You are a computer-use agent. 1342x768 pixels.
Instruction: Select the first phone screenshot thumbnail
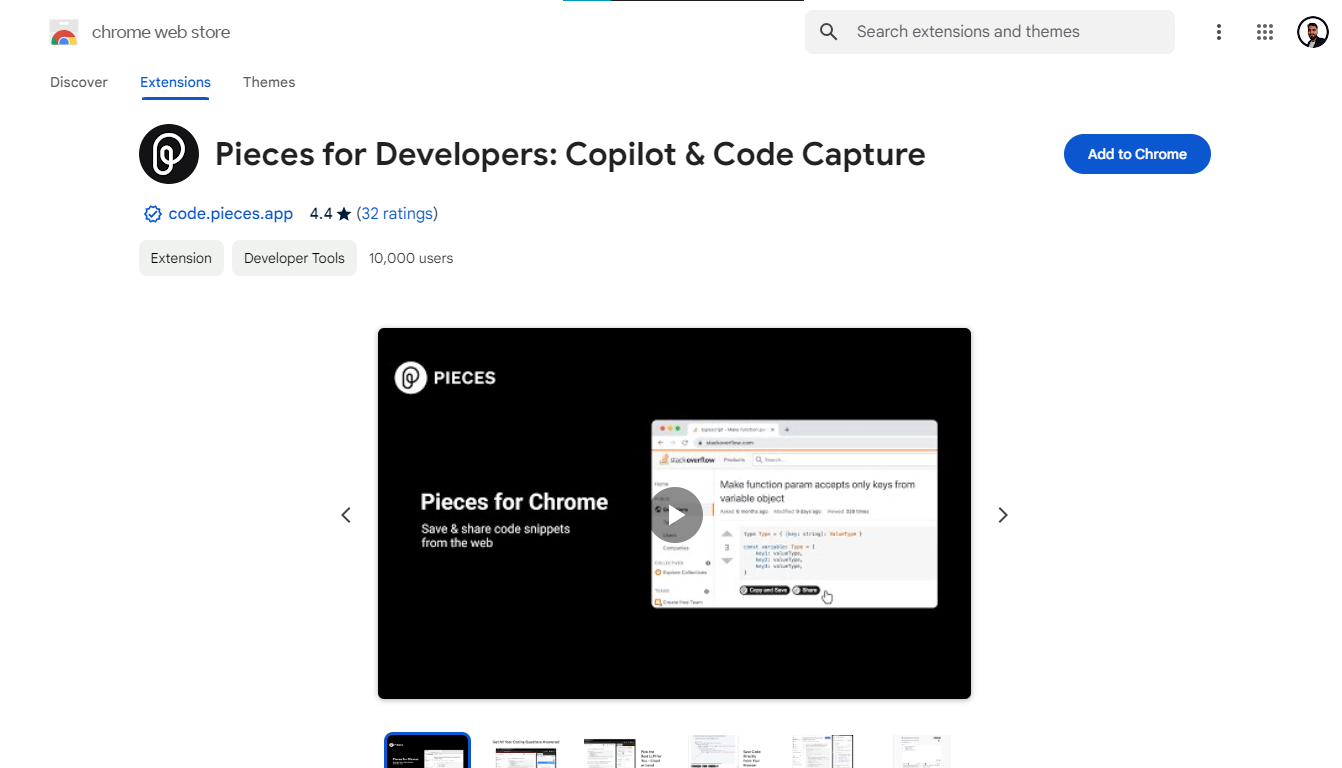point(427,750)
